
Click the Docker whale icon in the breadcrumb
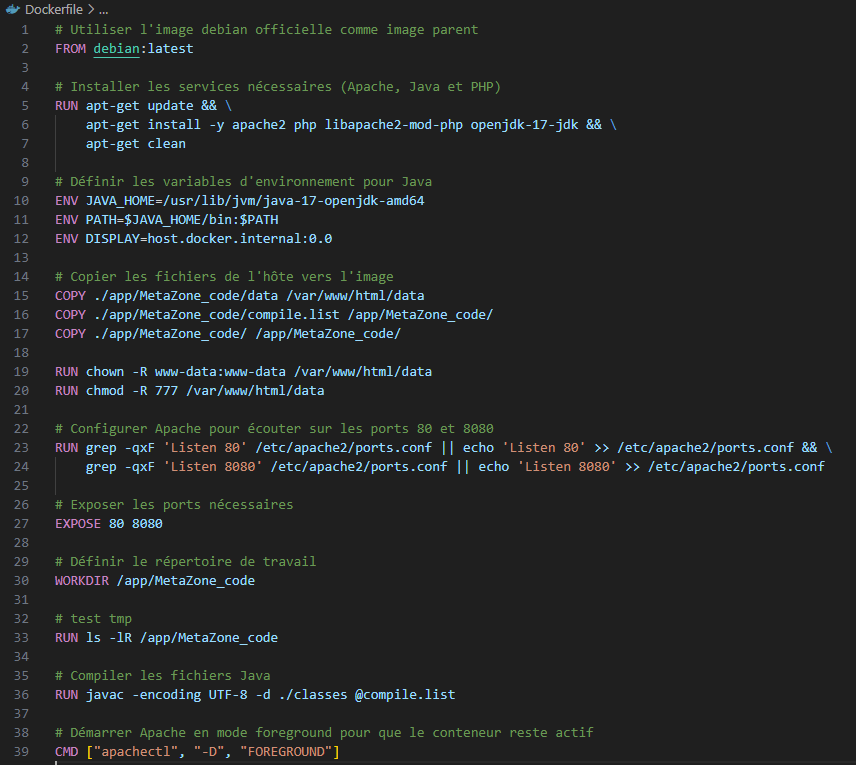(x=14, y=9)
